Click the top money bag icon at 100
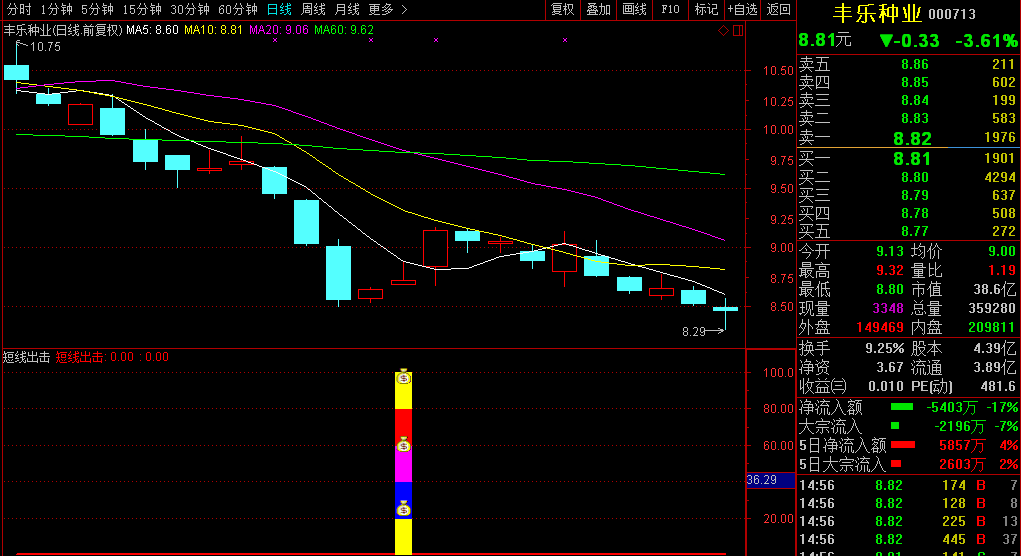 (x=403, y=378)
